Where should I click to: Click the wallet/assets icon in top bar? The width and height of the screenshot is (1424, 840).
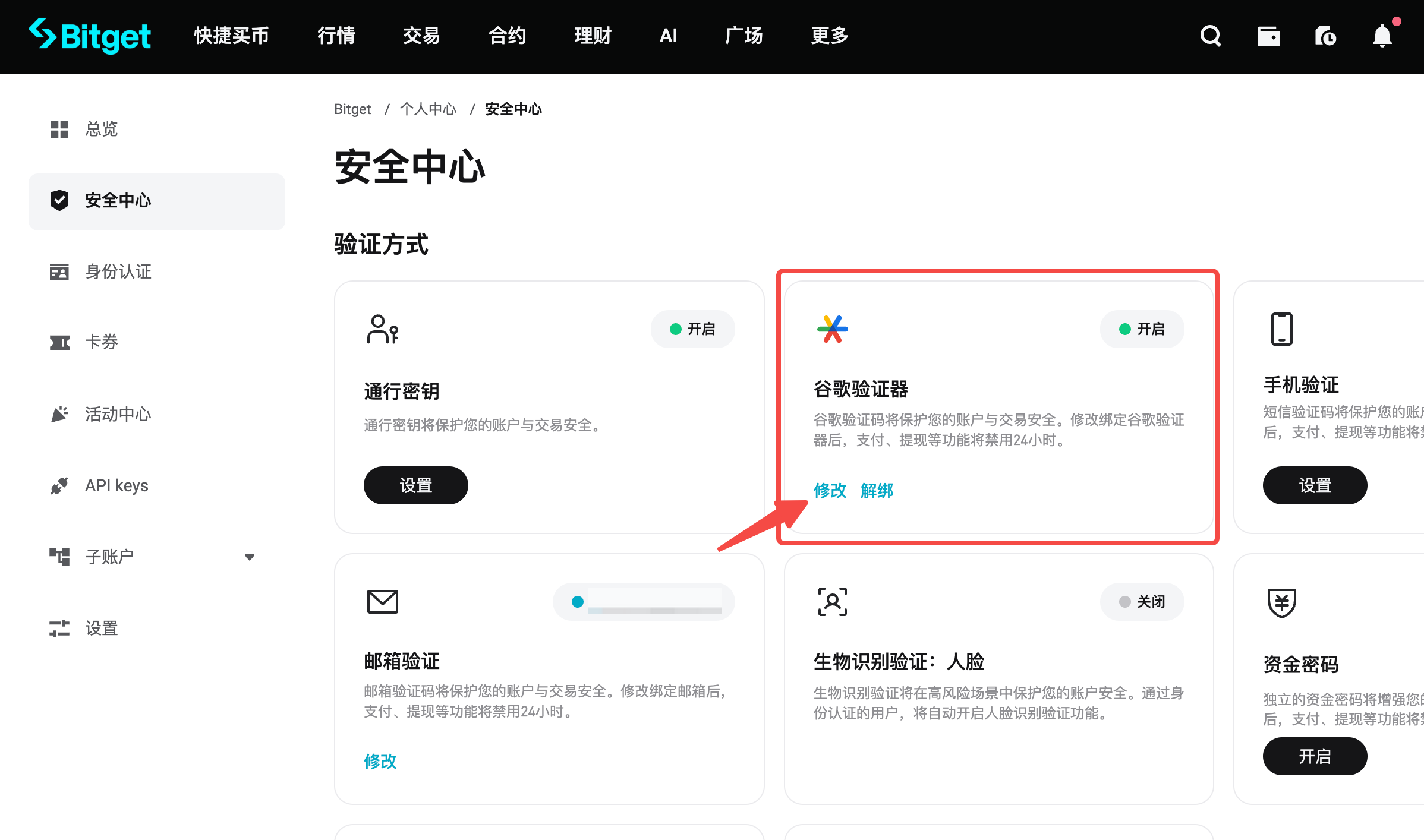[x=1268, y=36]
